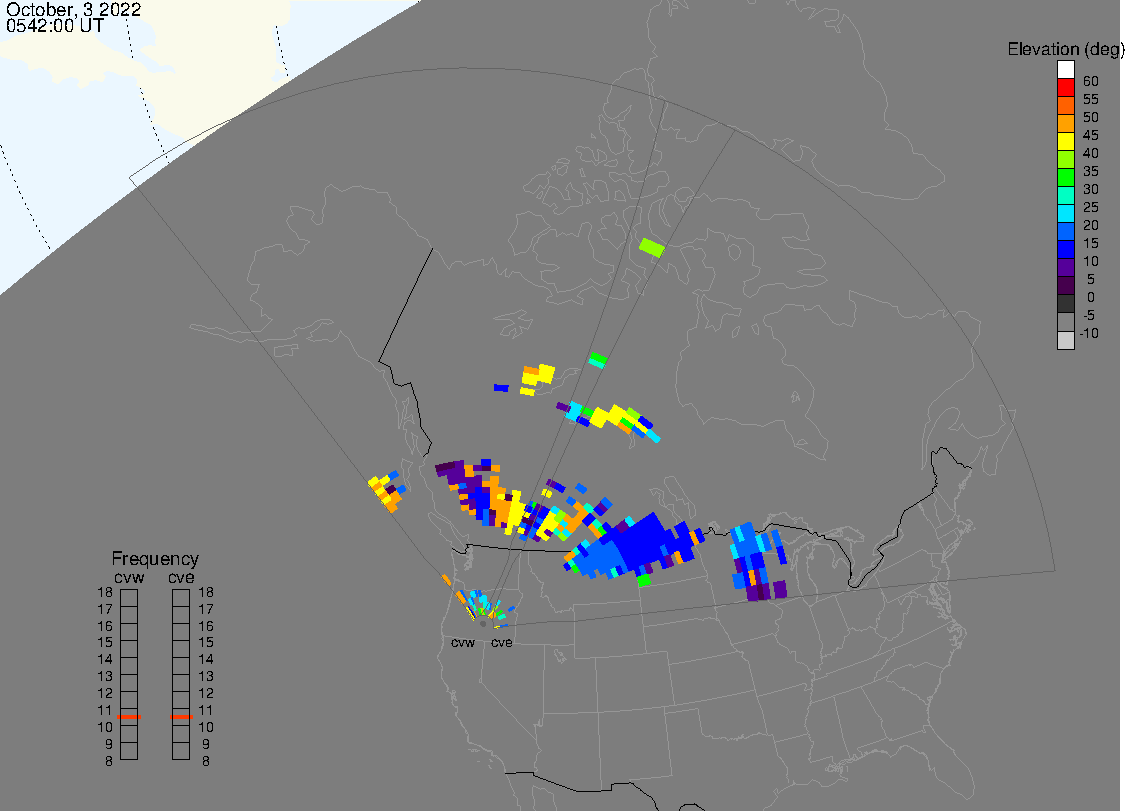The width and height of the screenshot is (1125, 811).
Task: Click the 'Frequency' legend heading
Action: pos(155,558)
